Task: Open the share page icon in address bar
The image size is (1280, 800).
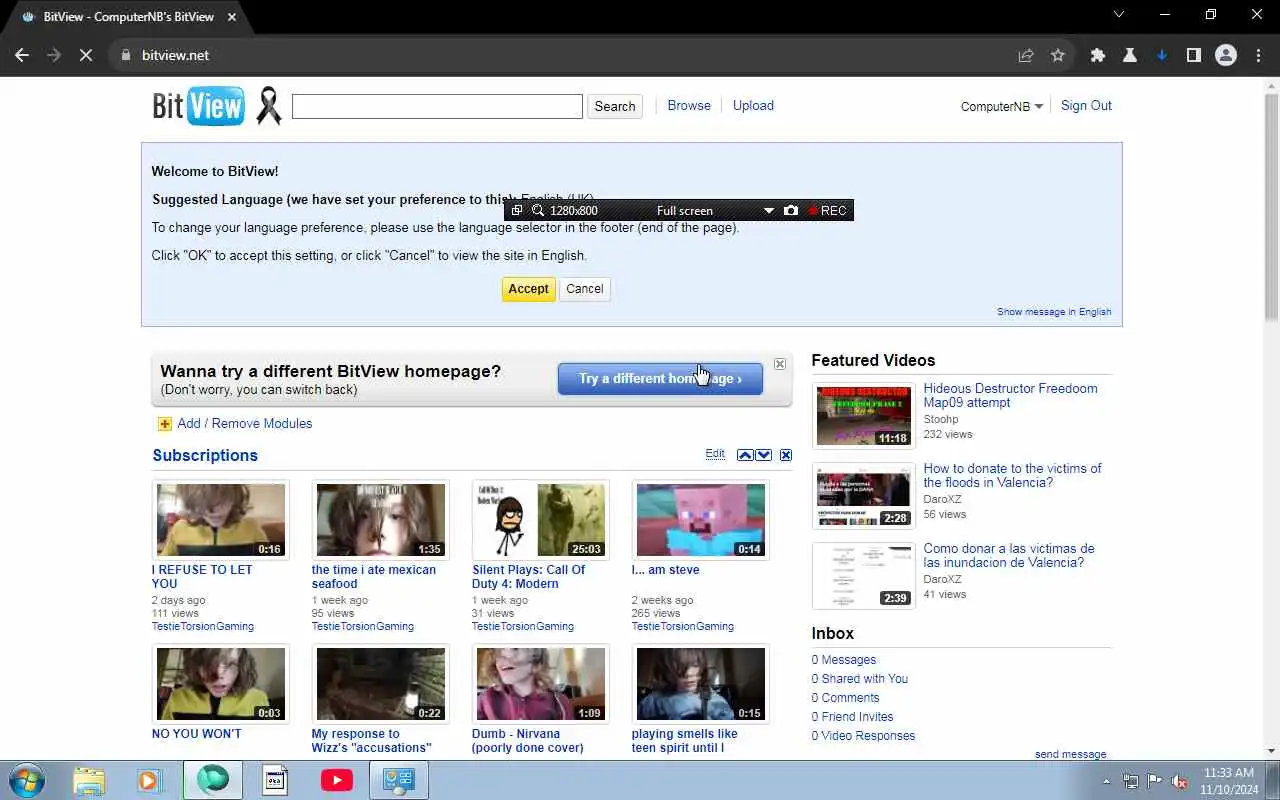Action: (x=1026, y=55)
